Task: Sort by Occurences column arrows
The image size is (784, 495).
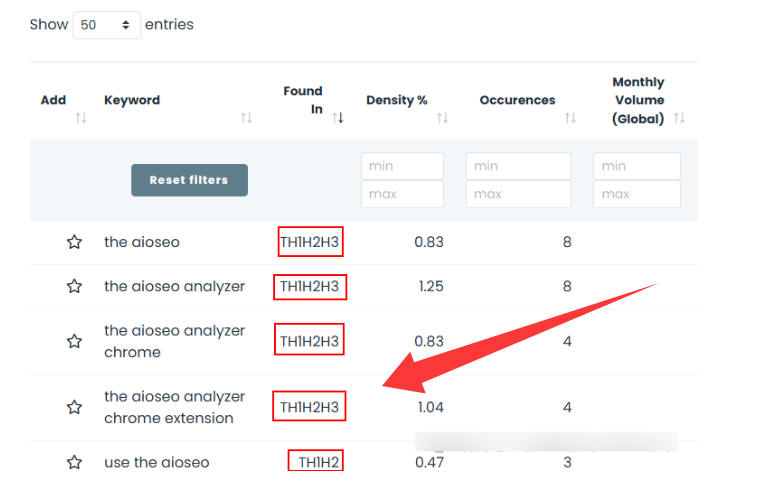Action: 570,118
